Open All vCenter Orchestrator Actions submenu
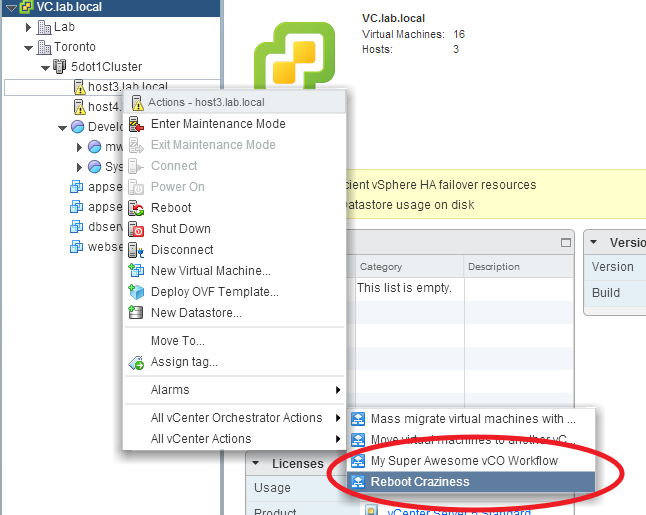646x515 pixels. click(235, 418)
